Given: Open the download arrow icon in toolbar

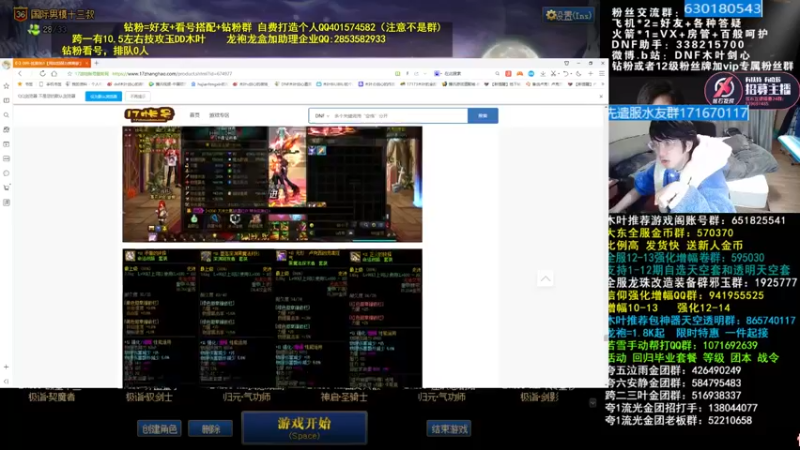Looking at the screenshot, I should click(x=543, y=73).
